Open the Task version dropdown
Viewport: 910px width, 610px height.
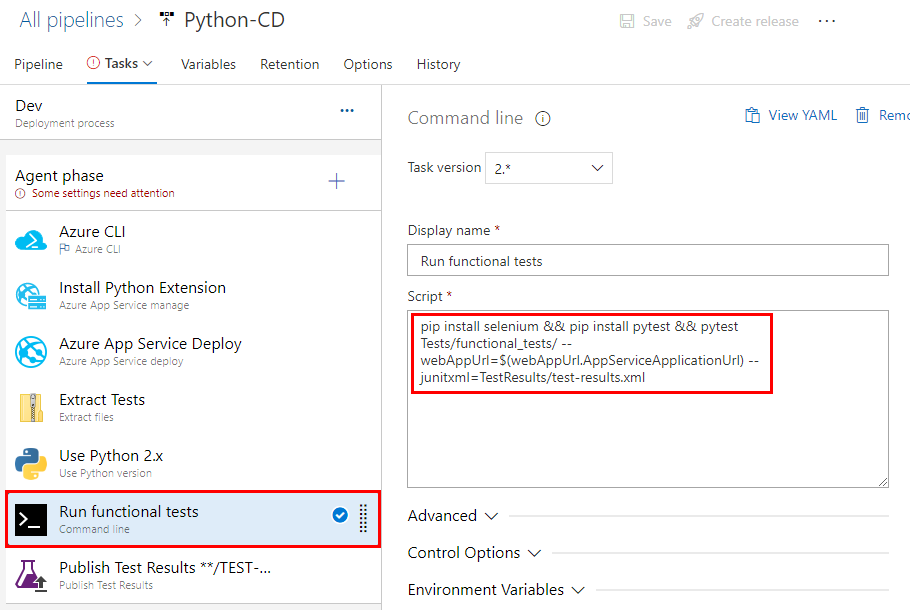point(548,168)
